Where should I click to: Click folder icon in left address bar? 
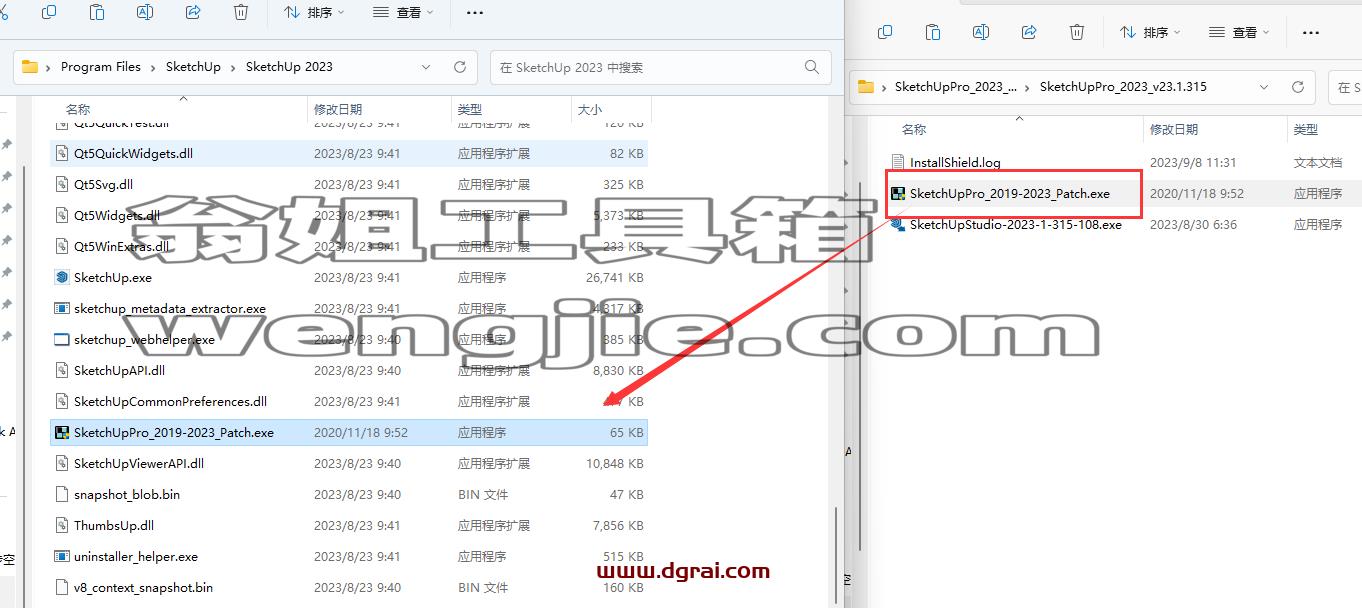coord(30,67)
